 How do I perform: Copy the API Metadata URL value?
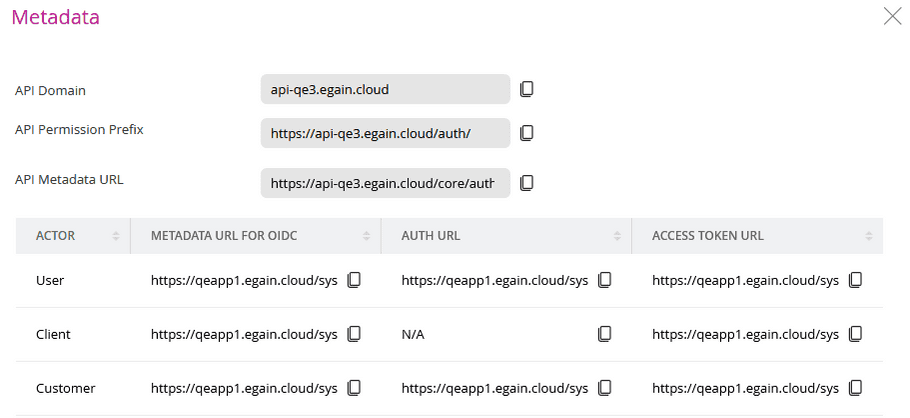click(x=527, y=182)
